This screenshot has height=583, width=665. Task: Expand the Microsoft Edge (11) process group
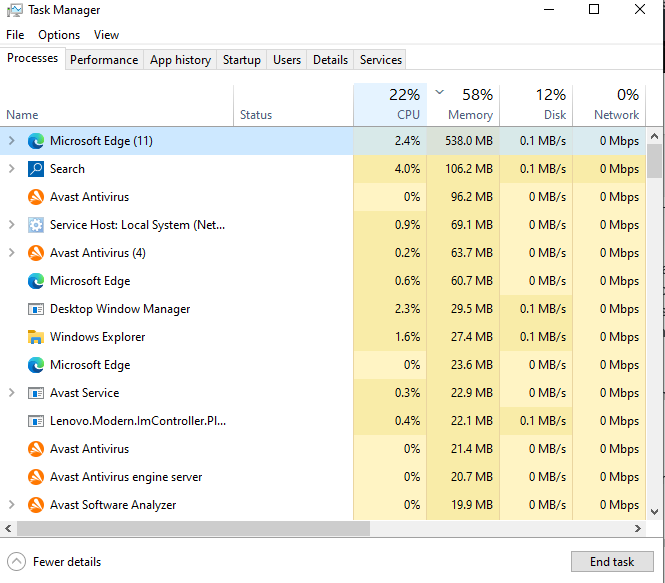[x=12, y=141]
